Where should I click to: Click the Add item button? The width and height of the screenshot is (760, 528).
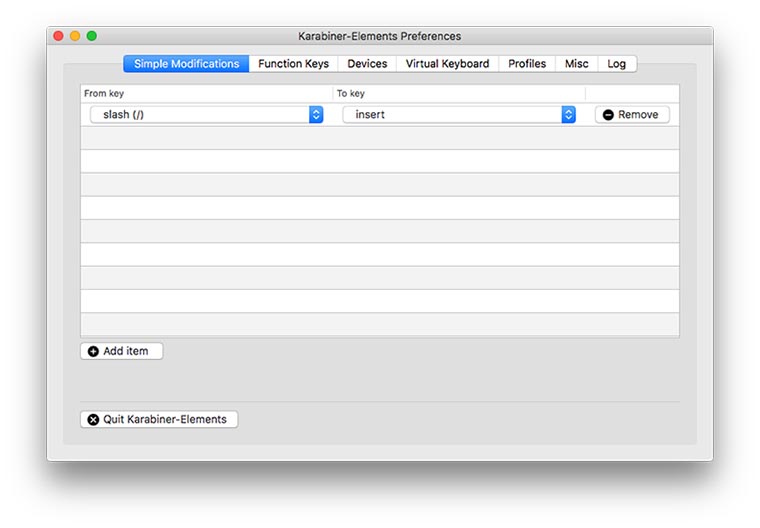coord(122,352)
